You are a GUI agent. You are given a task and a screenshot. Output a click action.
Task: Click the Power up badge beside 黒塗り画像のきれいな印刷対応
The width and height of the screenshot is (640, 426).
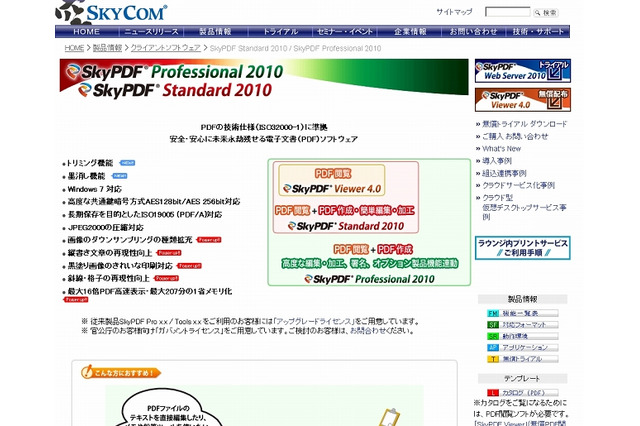[189, 266]
